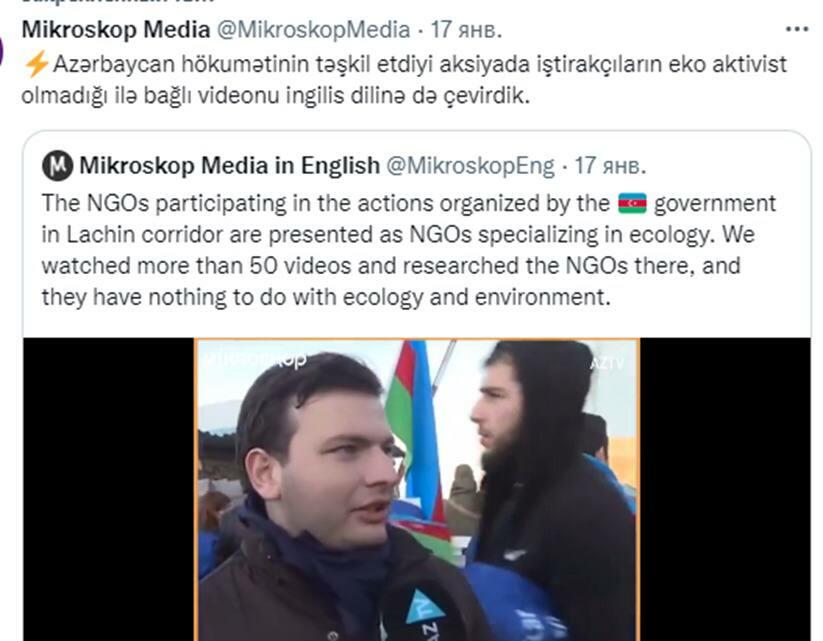Click the 17 янв. date of main tweet
The height and width of the screenshot is (641, 823).
pyautogui.click(x=466, y=30)
